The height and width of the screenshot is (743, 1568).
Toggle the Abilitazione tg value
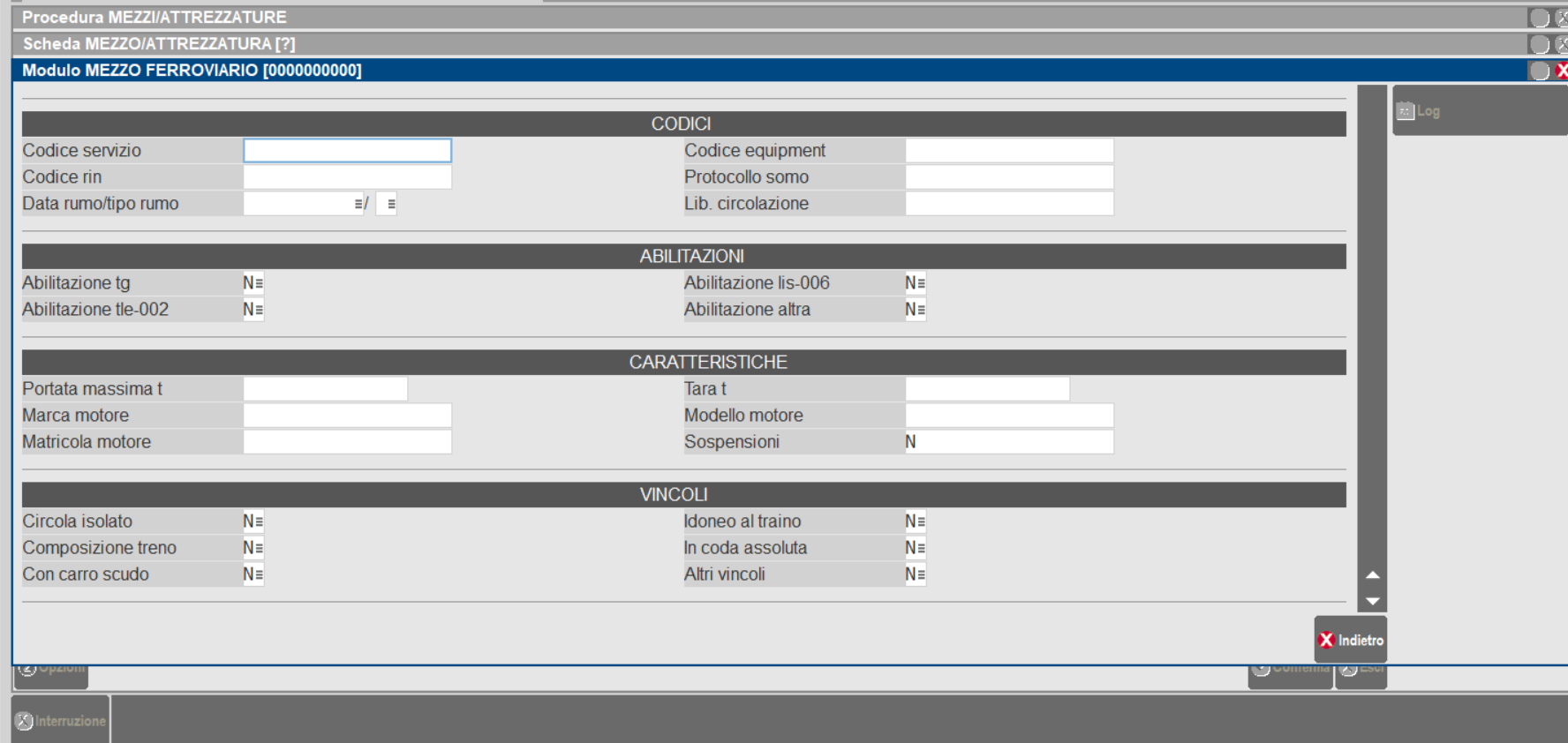click(253, 283)
